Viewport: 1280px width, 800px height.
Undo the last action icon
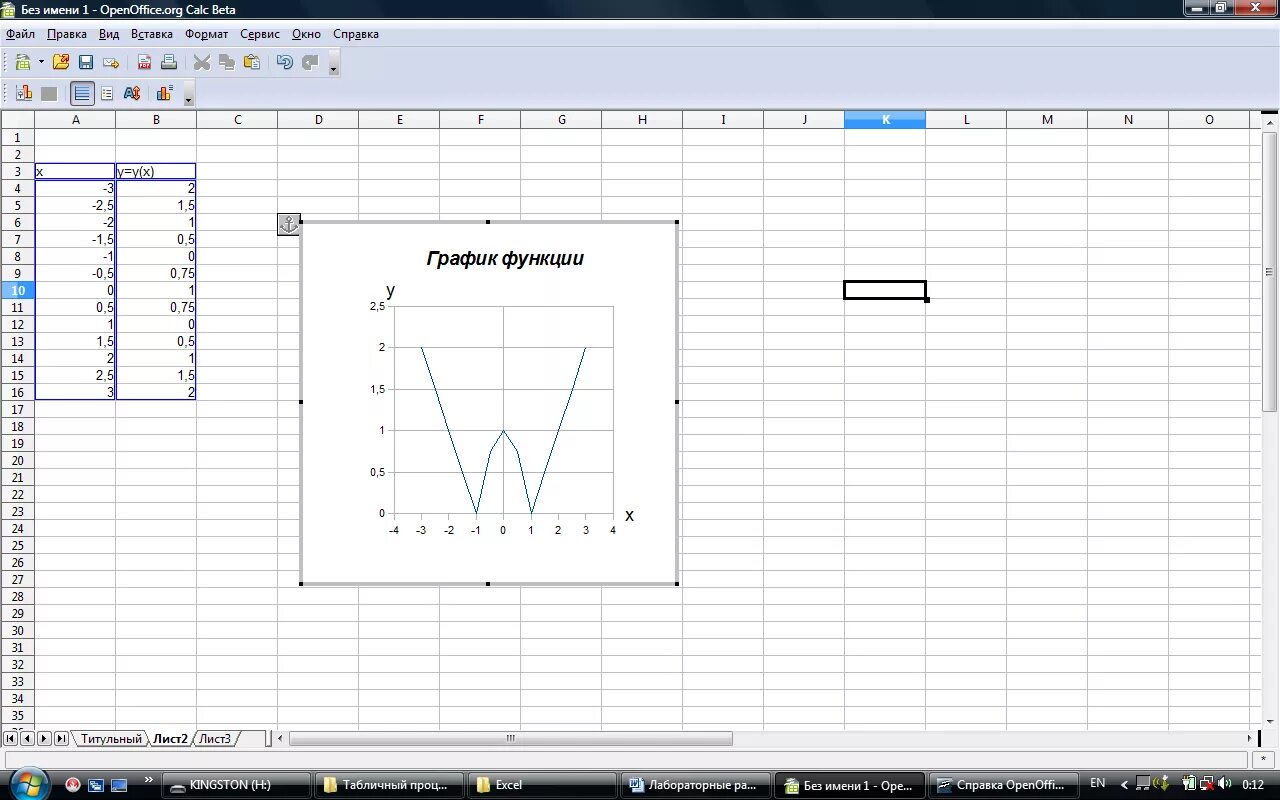[285, 62]
